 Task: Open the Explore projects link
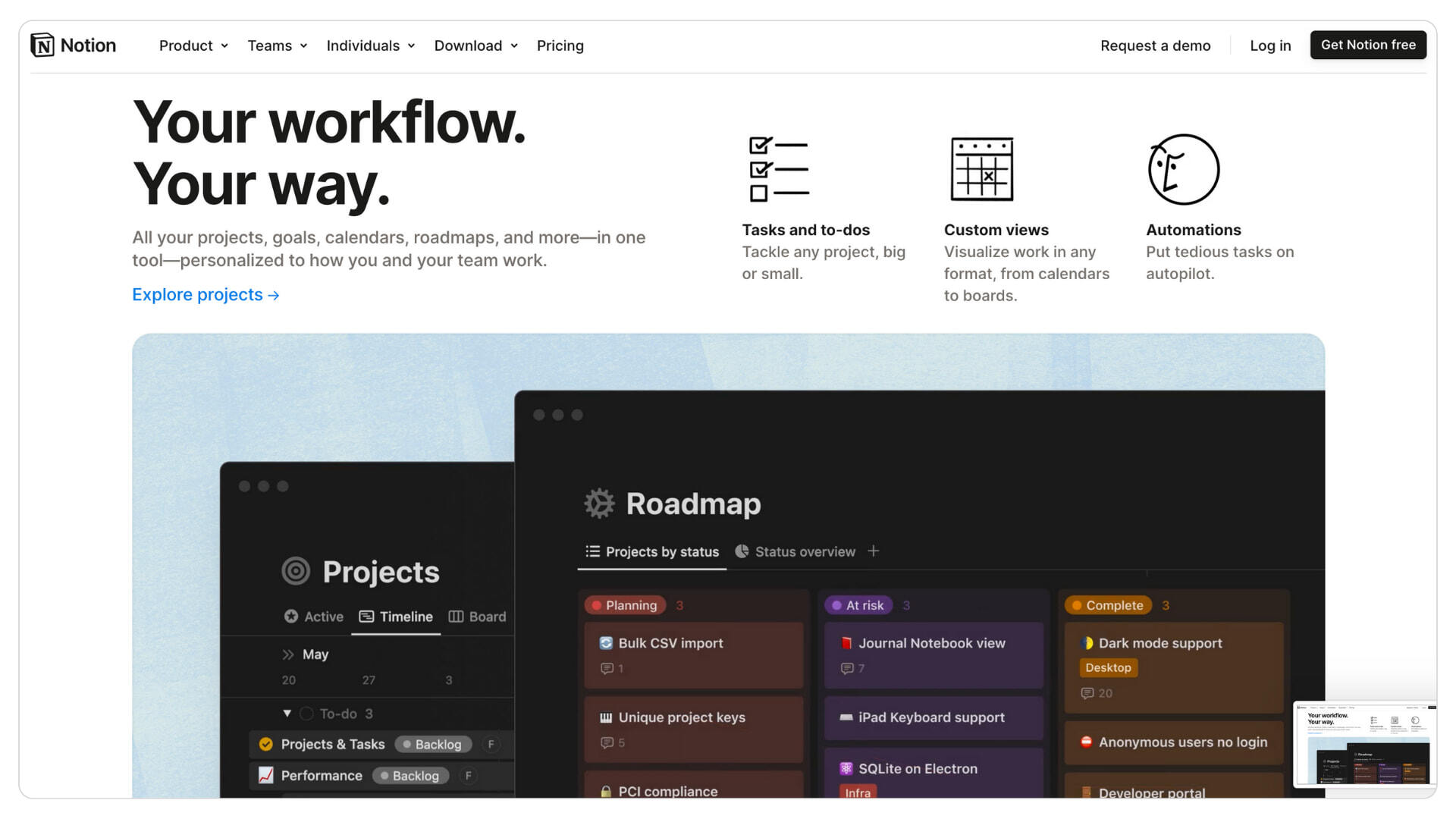click(205, 294)
